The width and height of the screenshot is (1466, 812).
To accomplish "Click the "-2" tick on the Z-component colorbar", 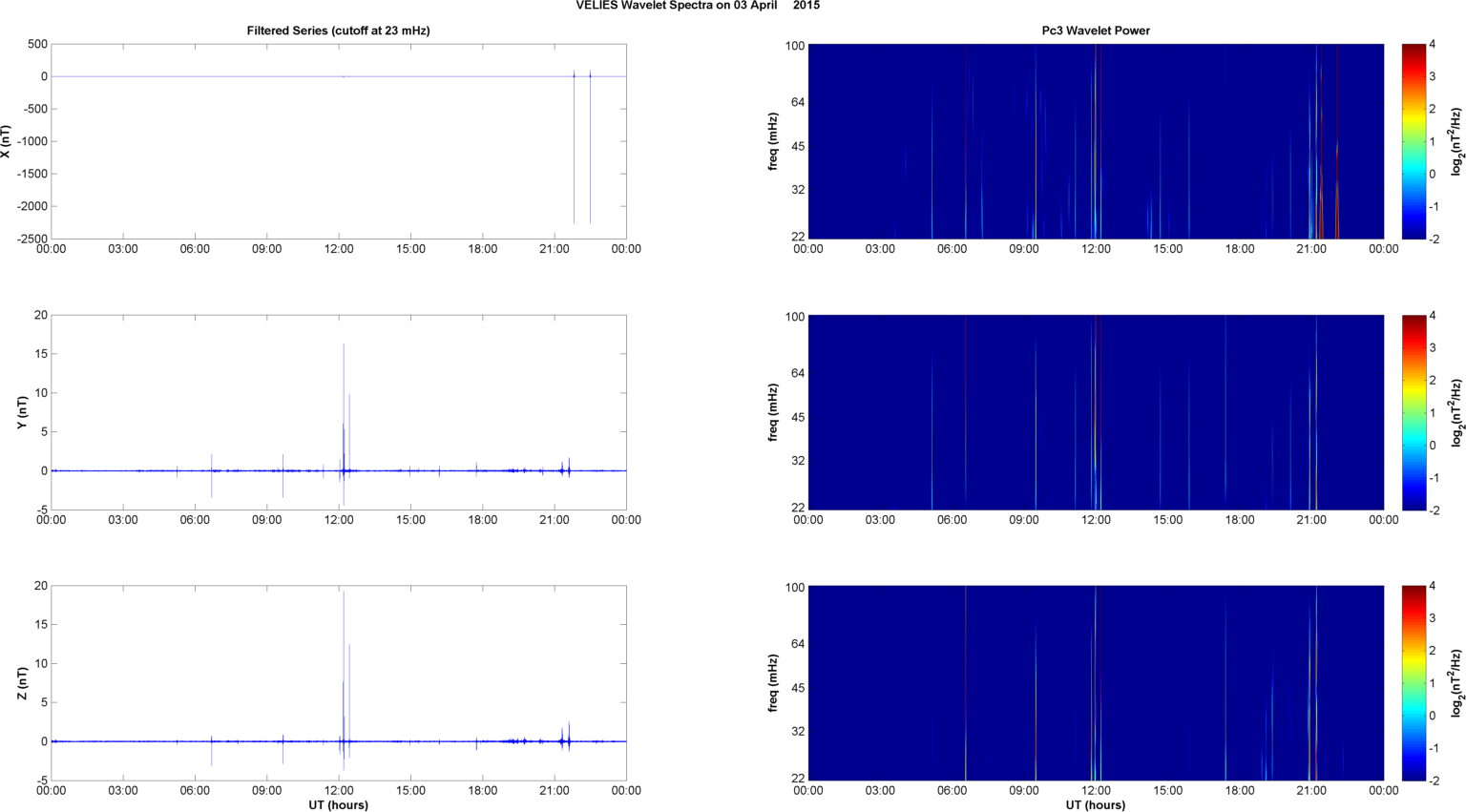I will 1435,781.
